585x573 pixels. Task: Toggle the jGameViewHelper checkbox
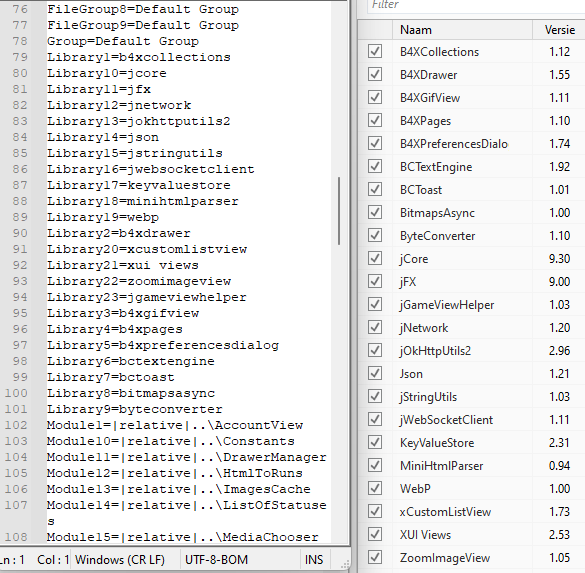pyautogui.click(x=375, y=304)
